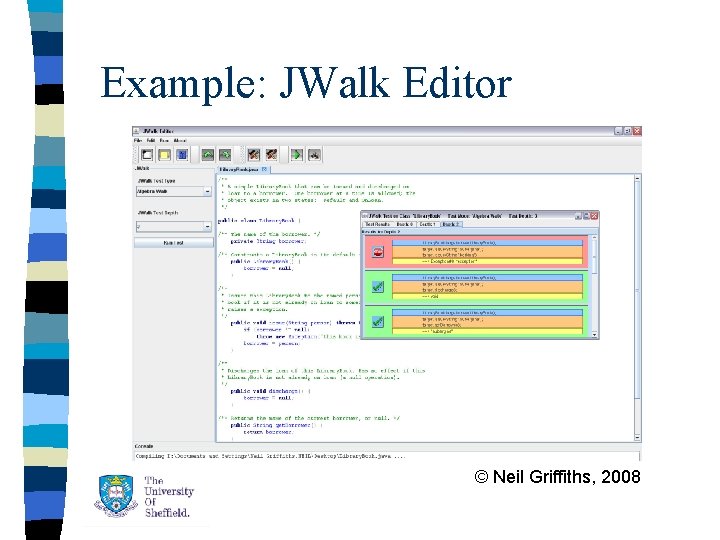Click the blue Save toolbar icon
Image resolution: width=720 pixels, height=540 pixels.
(x=182, y=155)
